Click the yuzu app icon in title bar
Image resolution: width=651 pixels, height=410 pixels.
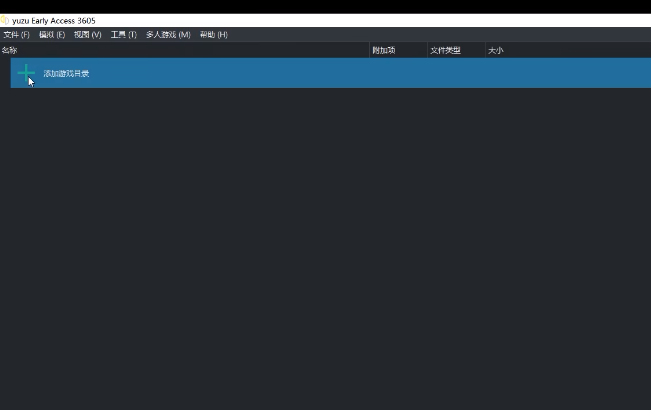4,20
